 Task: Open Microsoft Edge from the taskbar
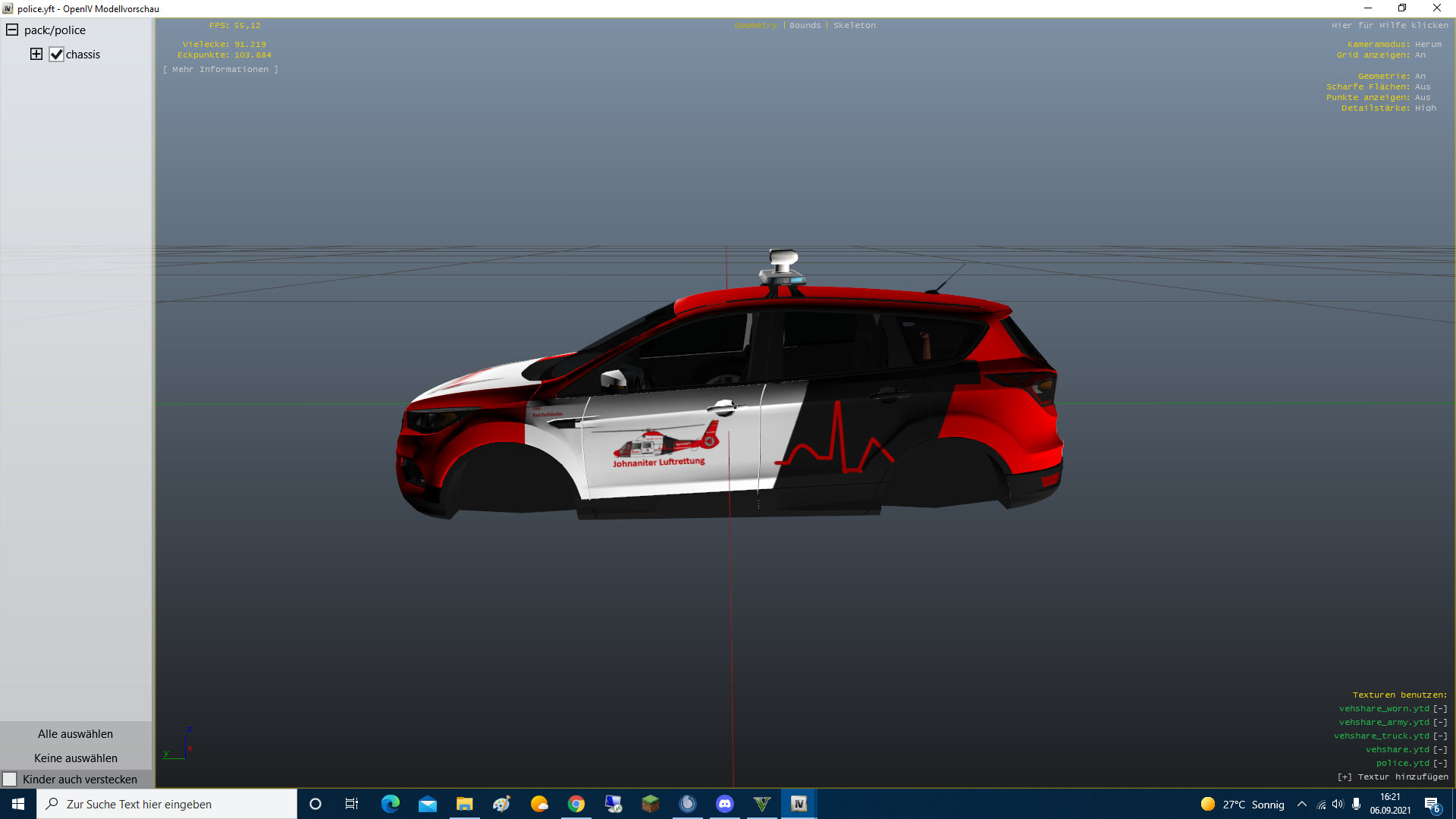(x=391, y=804)
